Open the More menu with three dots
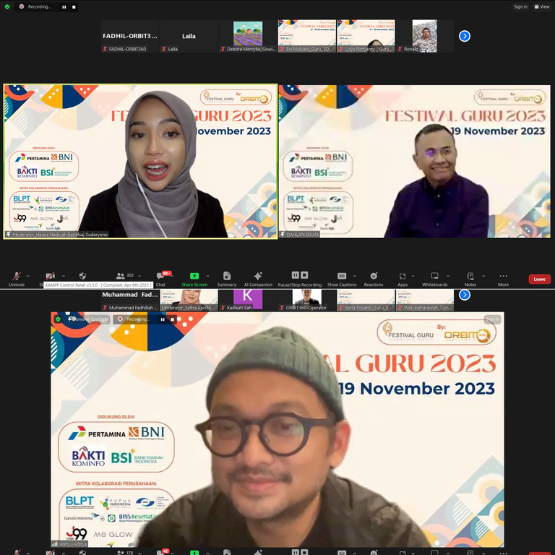This screenshot has width=555, height=555. 503,278
